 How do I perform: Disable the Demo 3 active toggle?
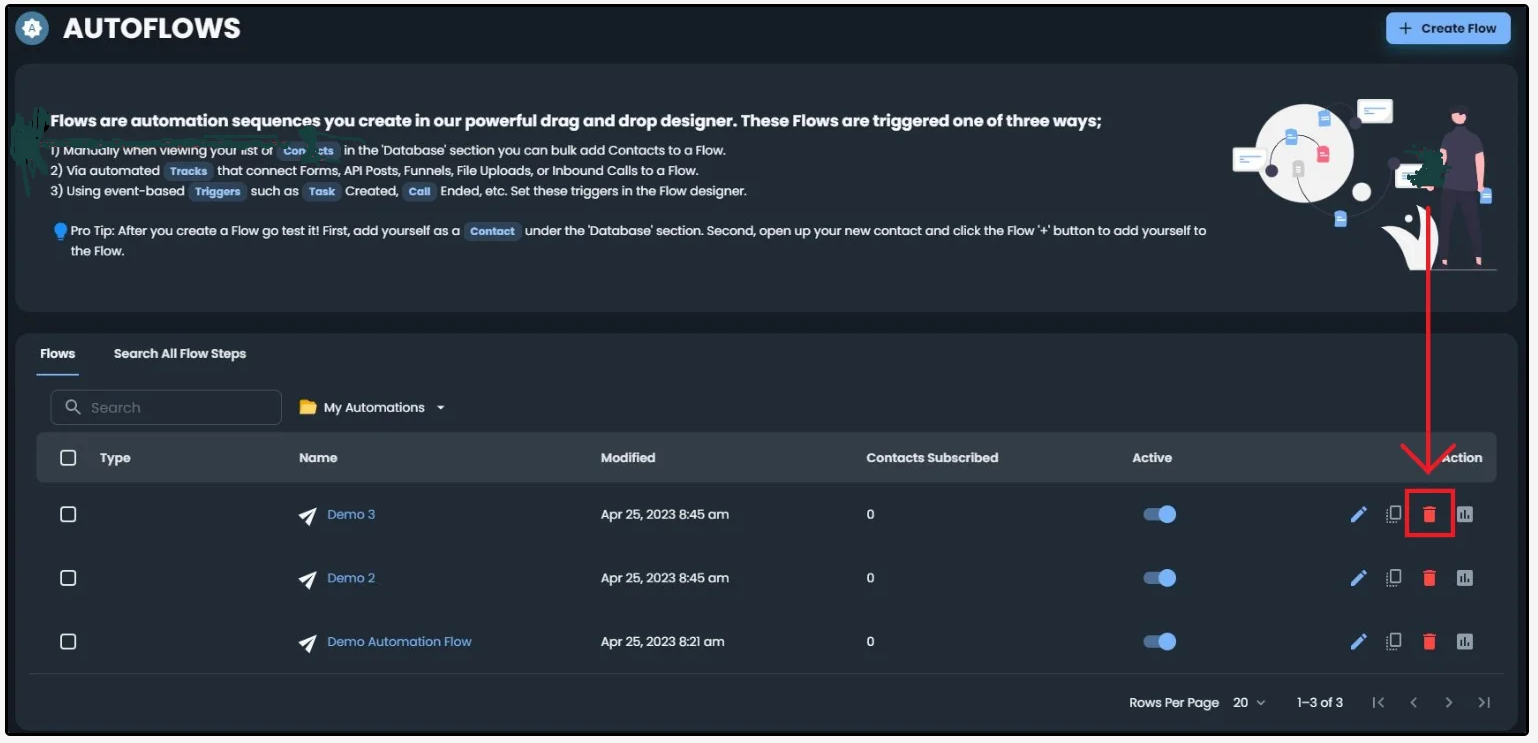(1160, 514)
